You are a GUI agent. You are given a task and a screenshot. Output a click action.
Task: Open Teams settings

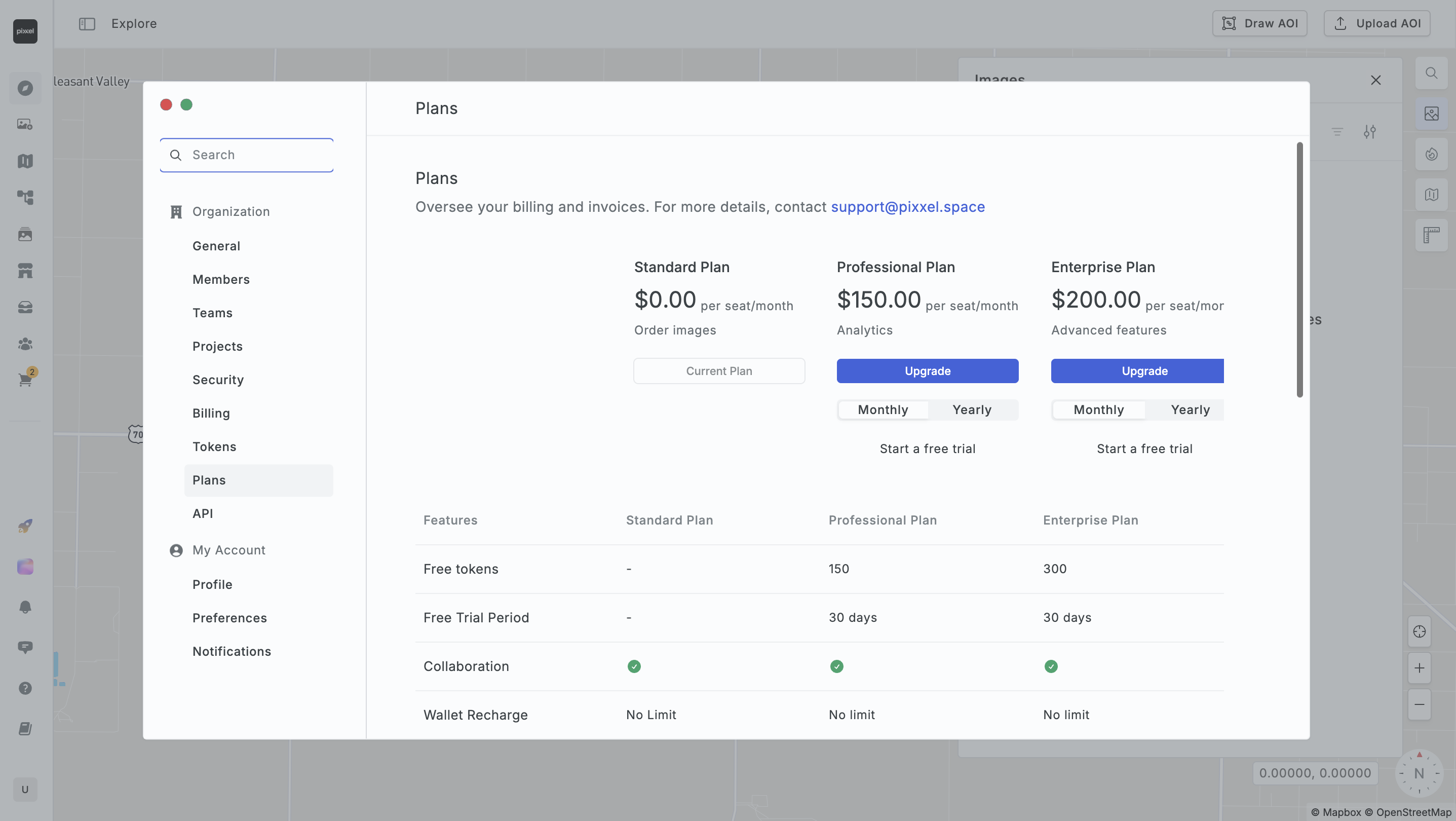pos(258,313)
